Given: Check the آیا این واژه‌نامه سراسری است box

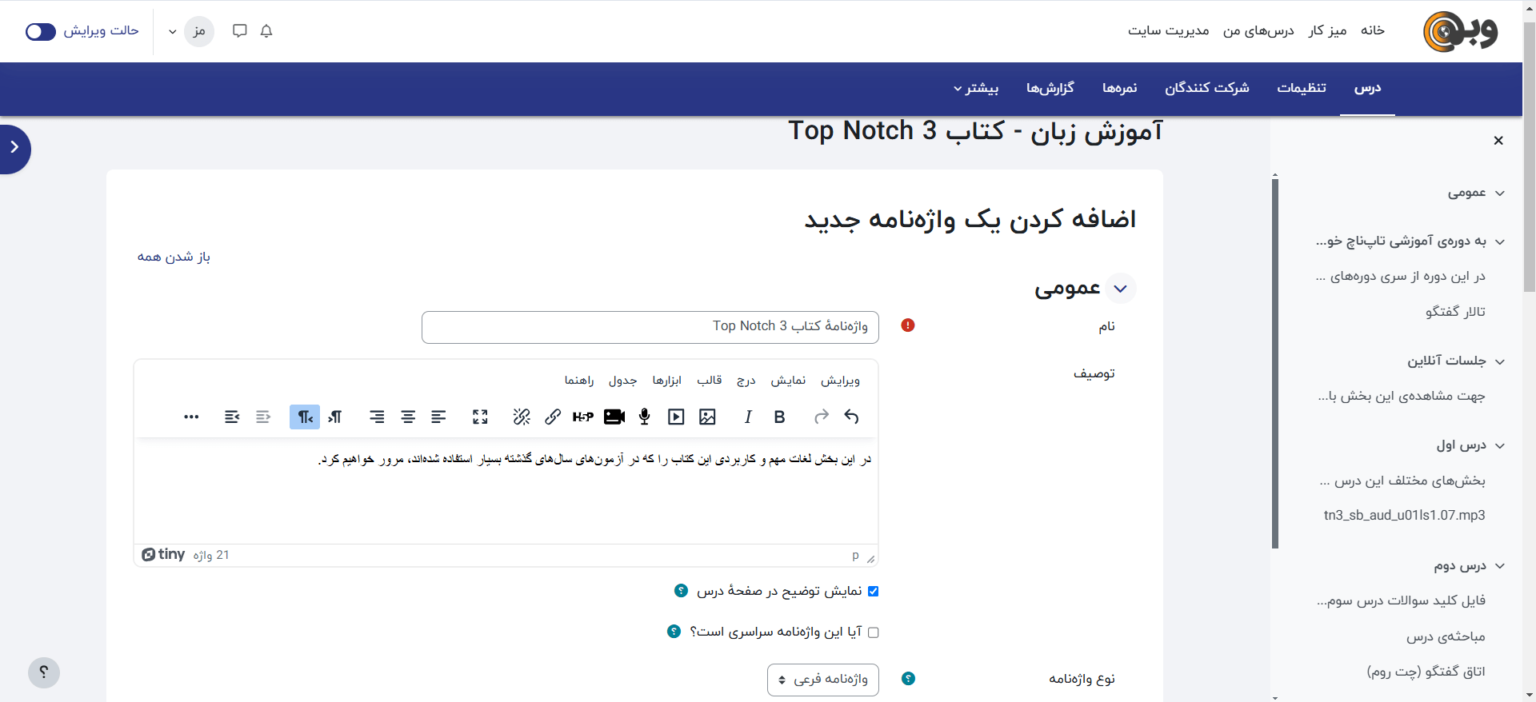Looking at the screenshot, I should pyautogui.click(x=873, y=632).
